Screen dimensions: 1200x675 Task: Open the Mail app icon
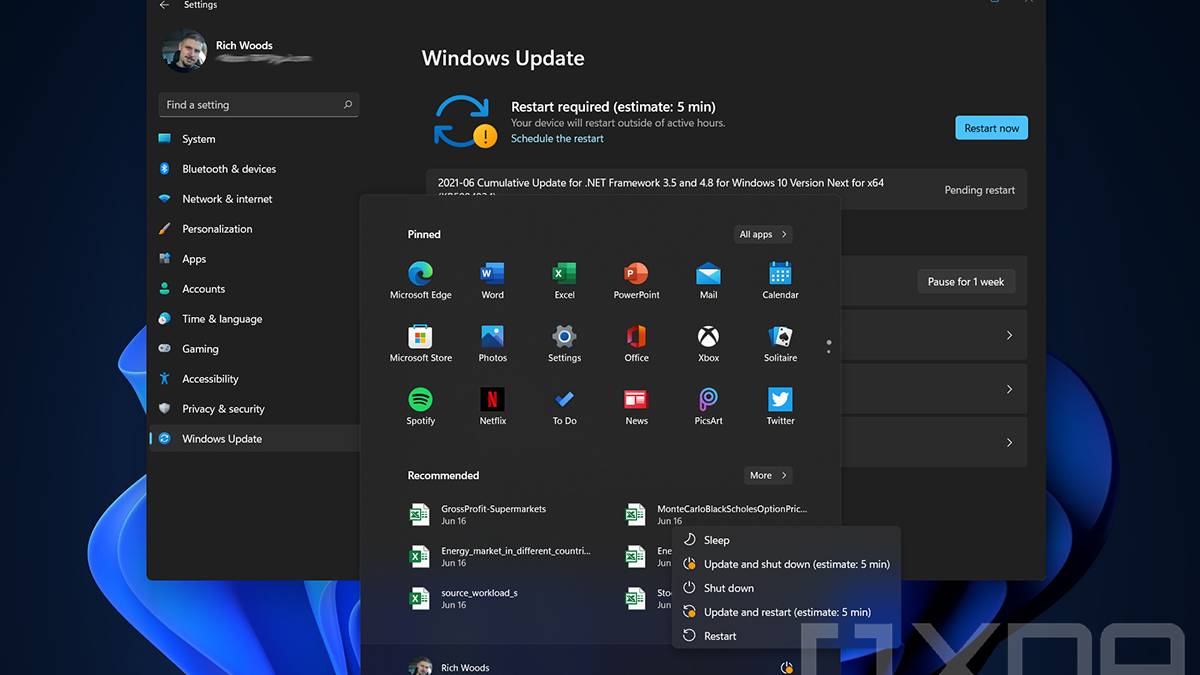click(708, 280)
